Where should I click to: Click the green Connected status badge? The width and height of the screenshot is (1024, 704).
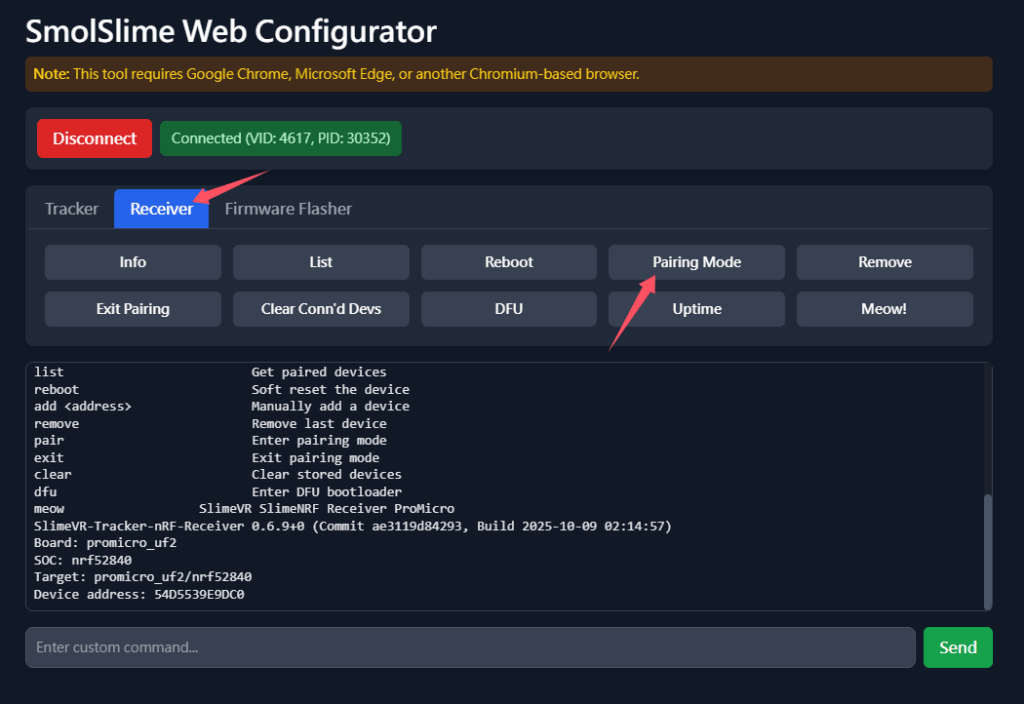pos(280,139)
